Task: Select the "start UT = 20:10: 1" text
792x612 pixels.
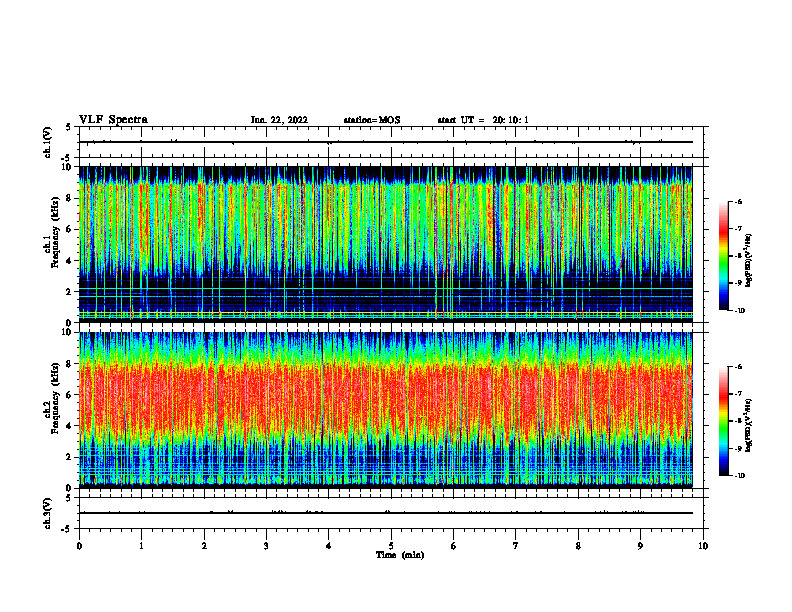Action: coord(483,120)
